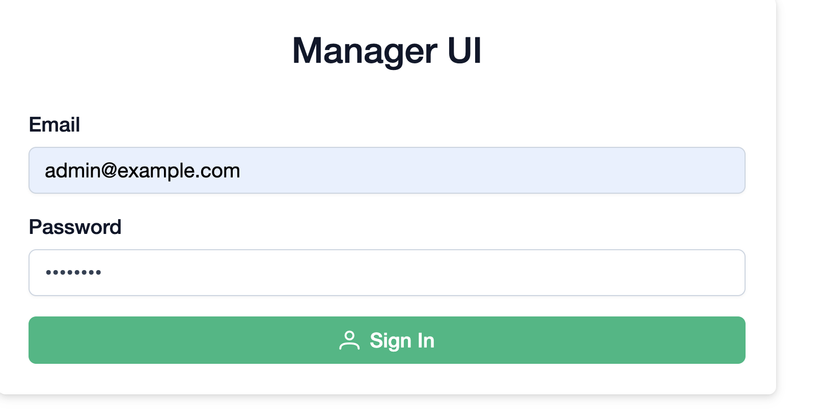
Task: Place cursor after the last password dot
Action: [103, 273]
